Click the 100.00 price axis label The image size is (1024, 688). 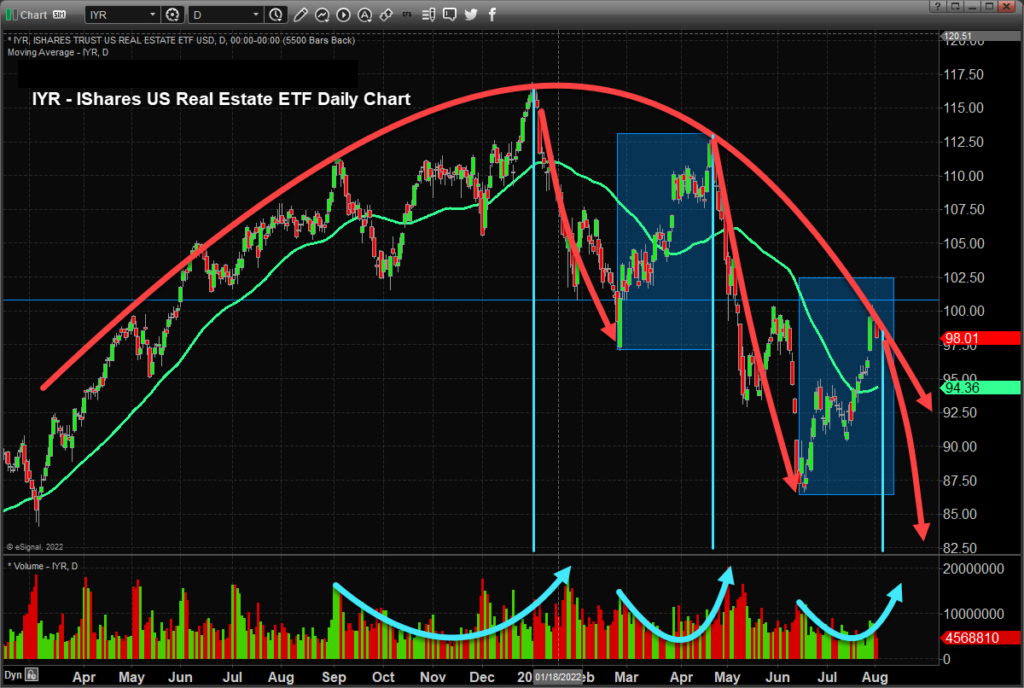[x=963, y=311]
